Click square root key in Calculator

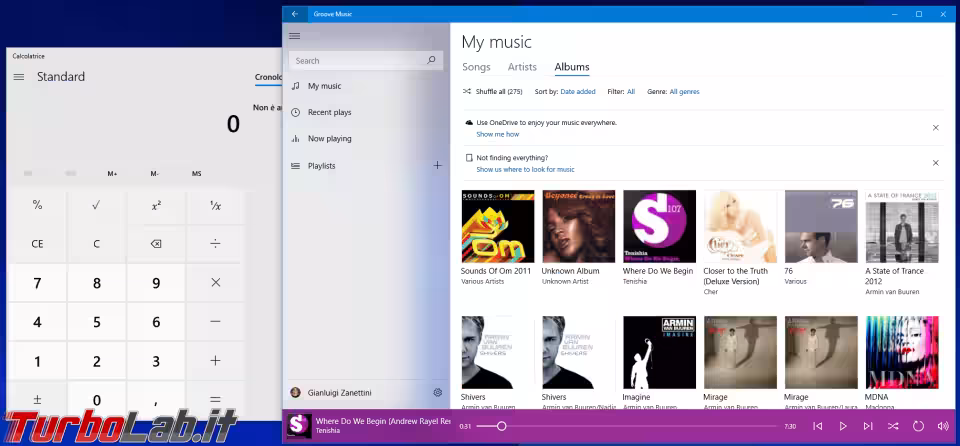tap(96, 206)
